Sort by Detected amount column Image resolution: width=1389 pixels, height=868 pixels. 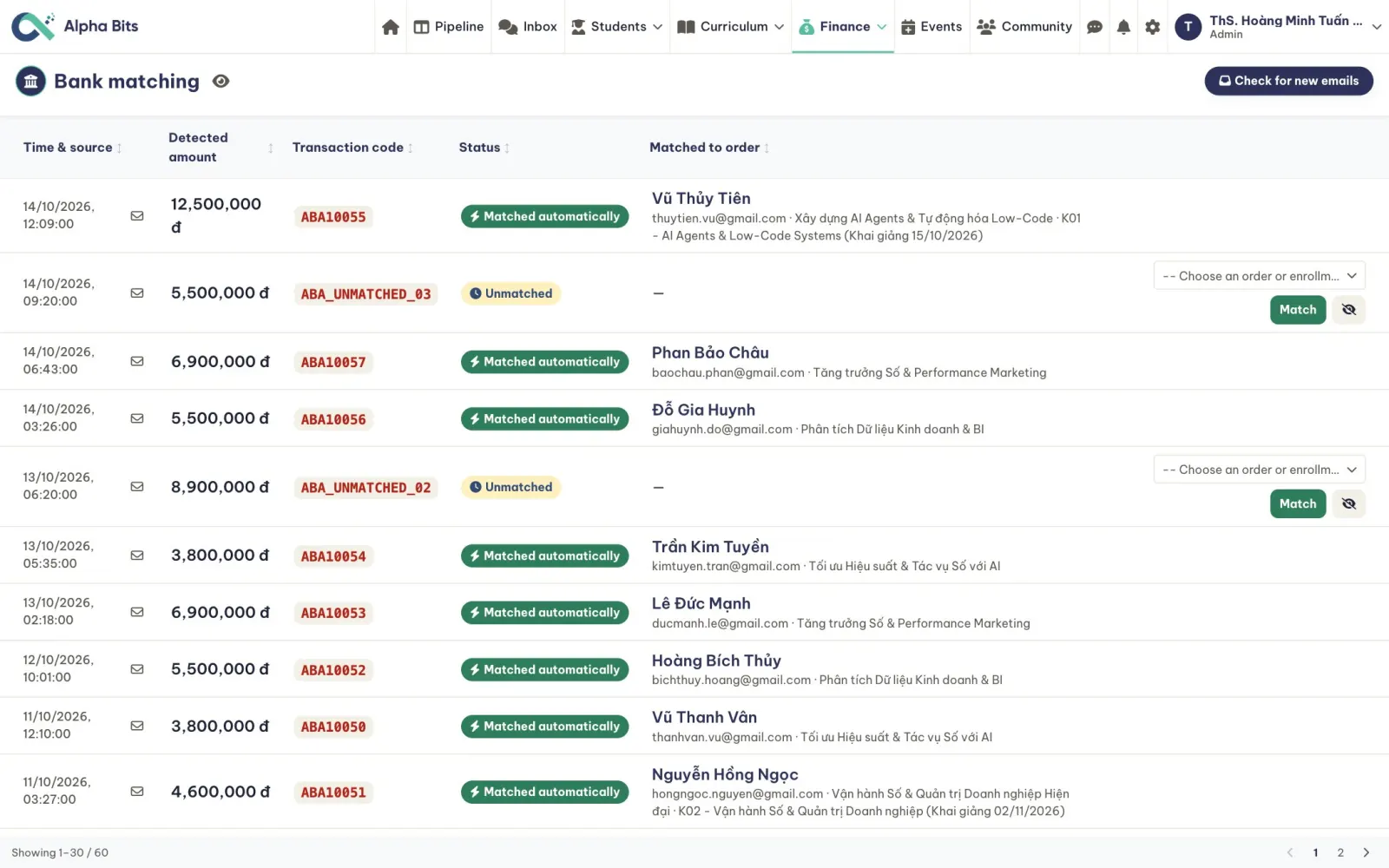(221, 148)
